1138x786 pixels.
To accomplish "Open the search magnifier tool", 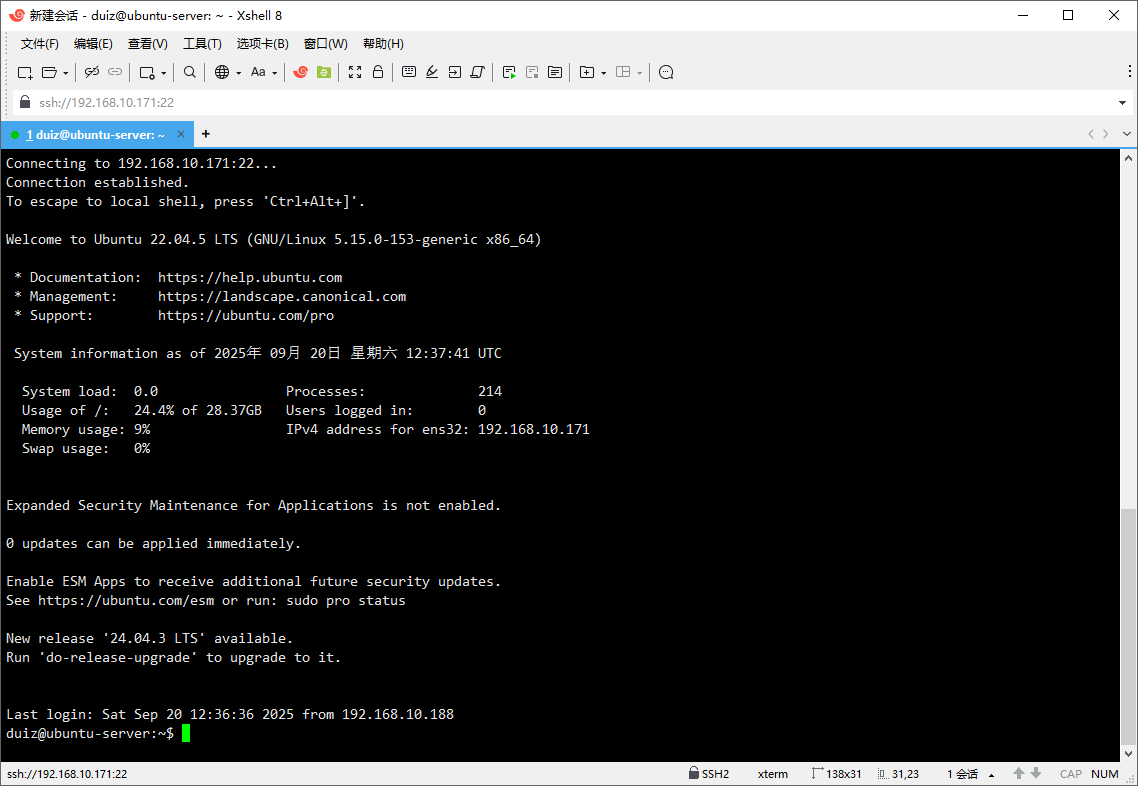I will [190, 72].
